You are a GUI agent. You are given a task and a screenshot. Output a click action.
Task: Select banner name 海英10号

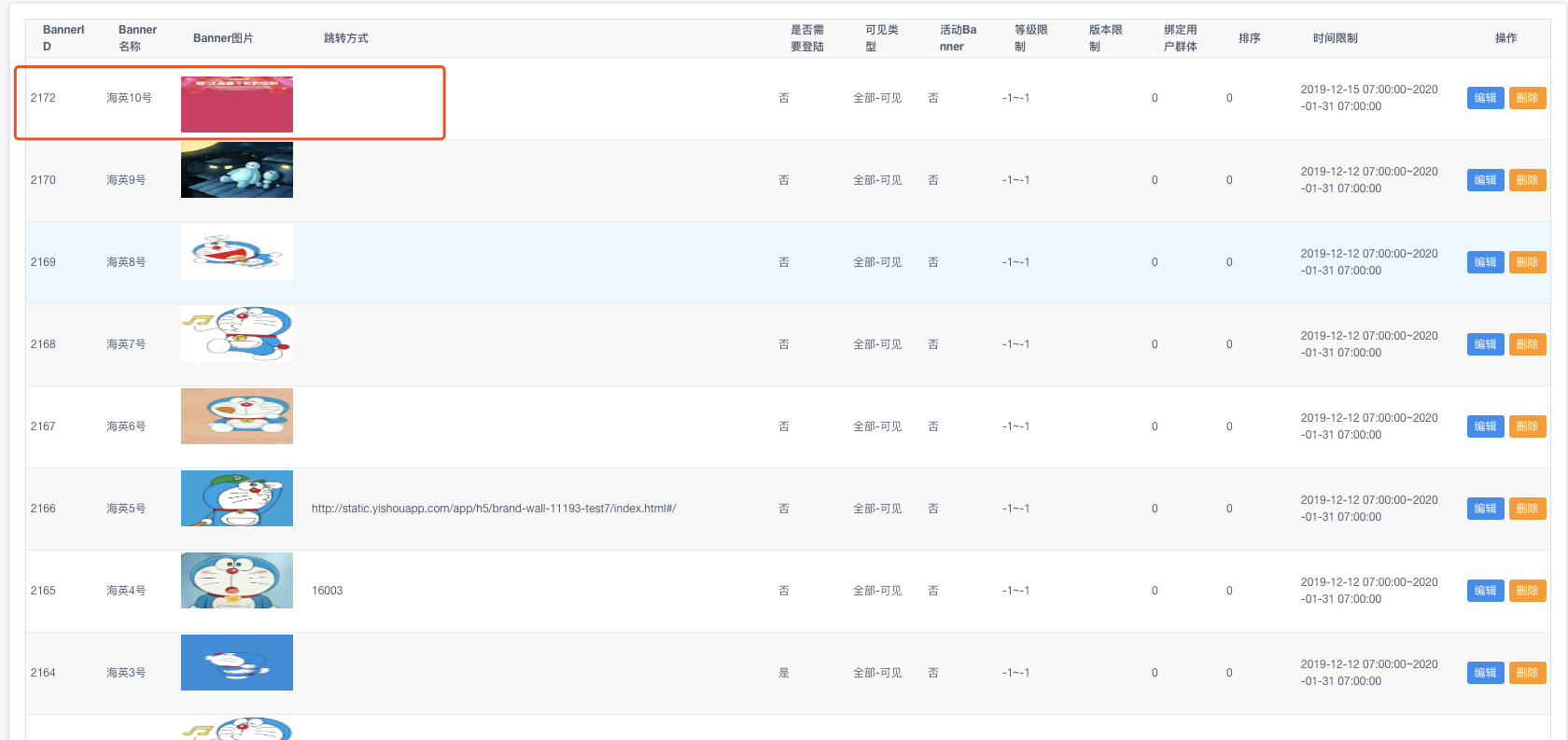click(x=129, y=98)
